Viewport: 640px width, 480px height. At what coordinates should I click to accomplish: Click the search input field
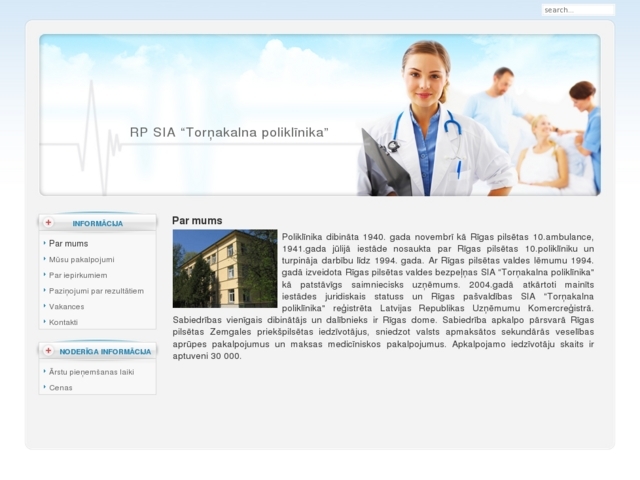click(x=578, y=10)
